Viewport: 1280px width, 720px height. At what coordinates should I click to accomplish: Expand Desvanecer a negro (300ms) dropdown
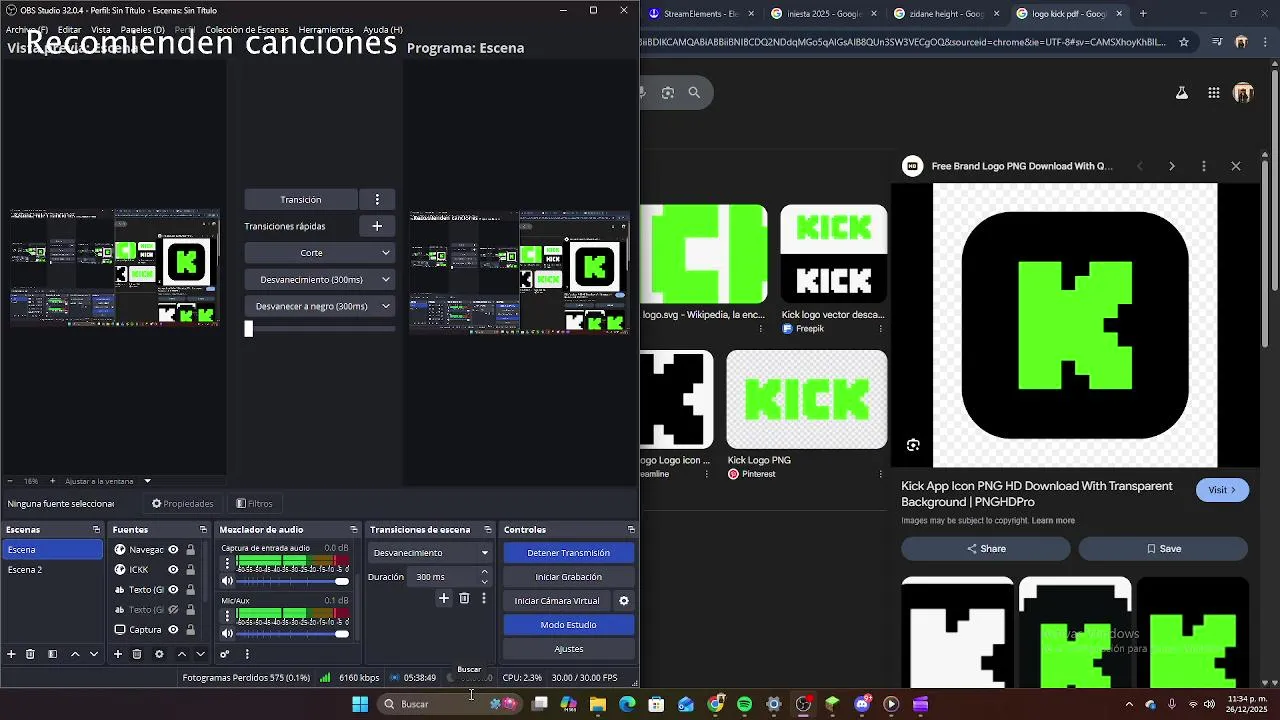coord(385,307)
